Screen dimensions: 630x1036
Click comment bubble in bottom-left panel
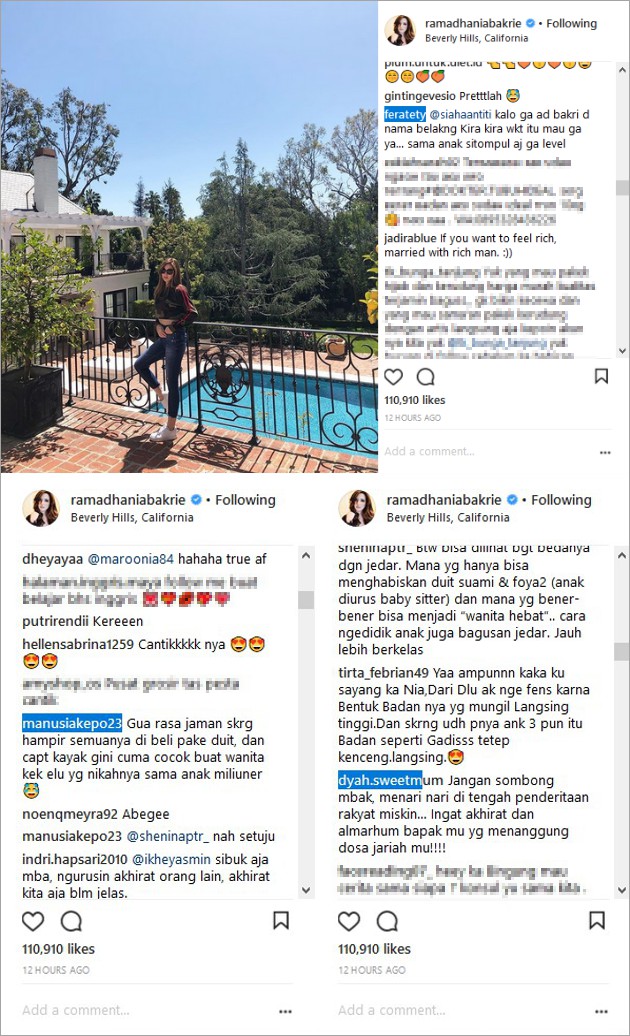point(71,921)
